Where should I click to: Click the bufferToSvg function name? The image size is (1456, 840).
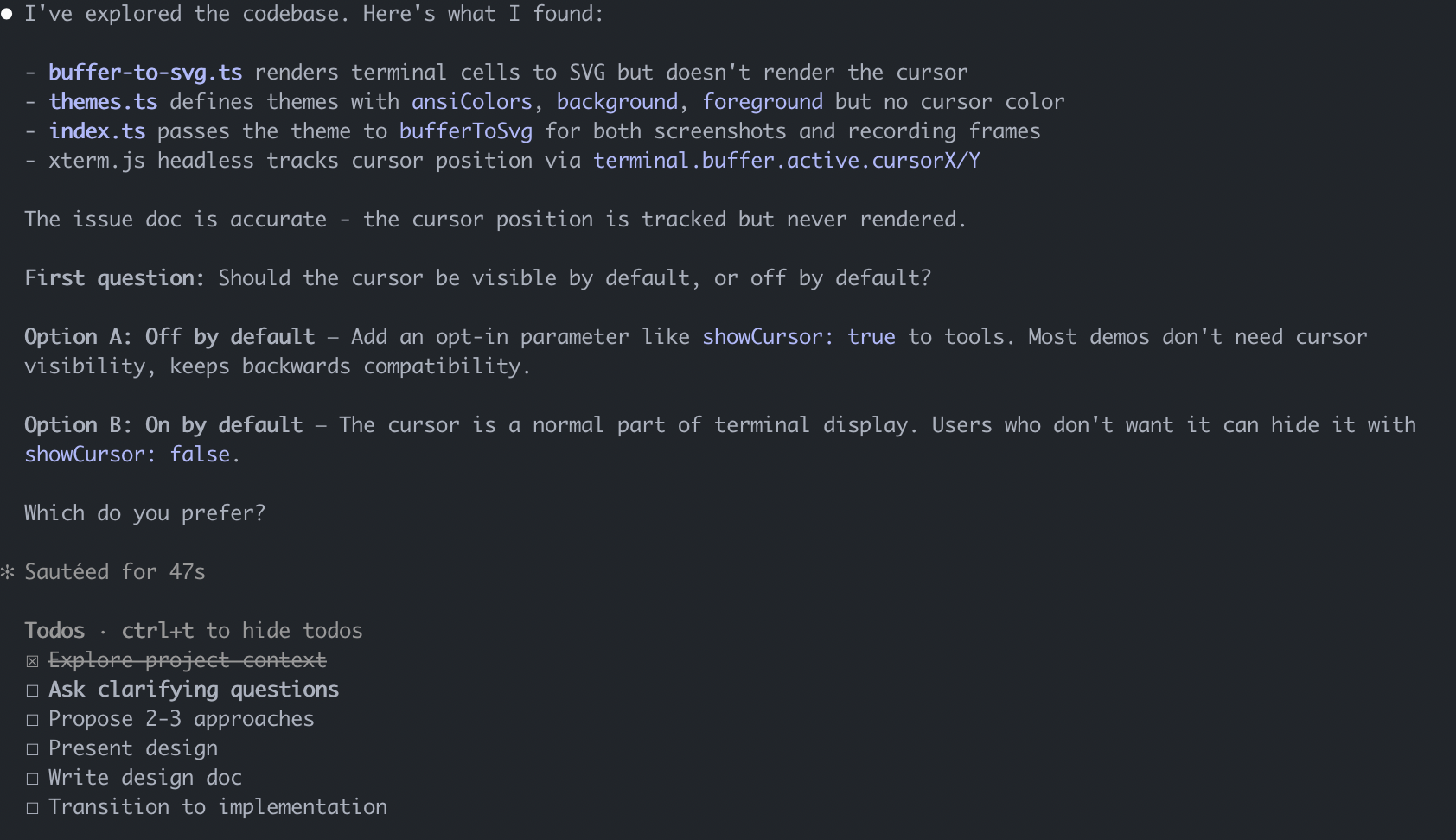coord(465,131)
